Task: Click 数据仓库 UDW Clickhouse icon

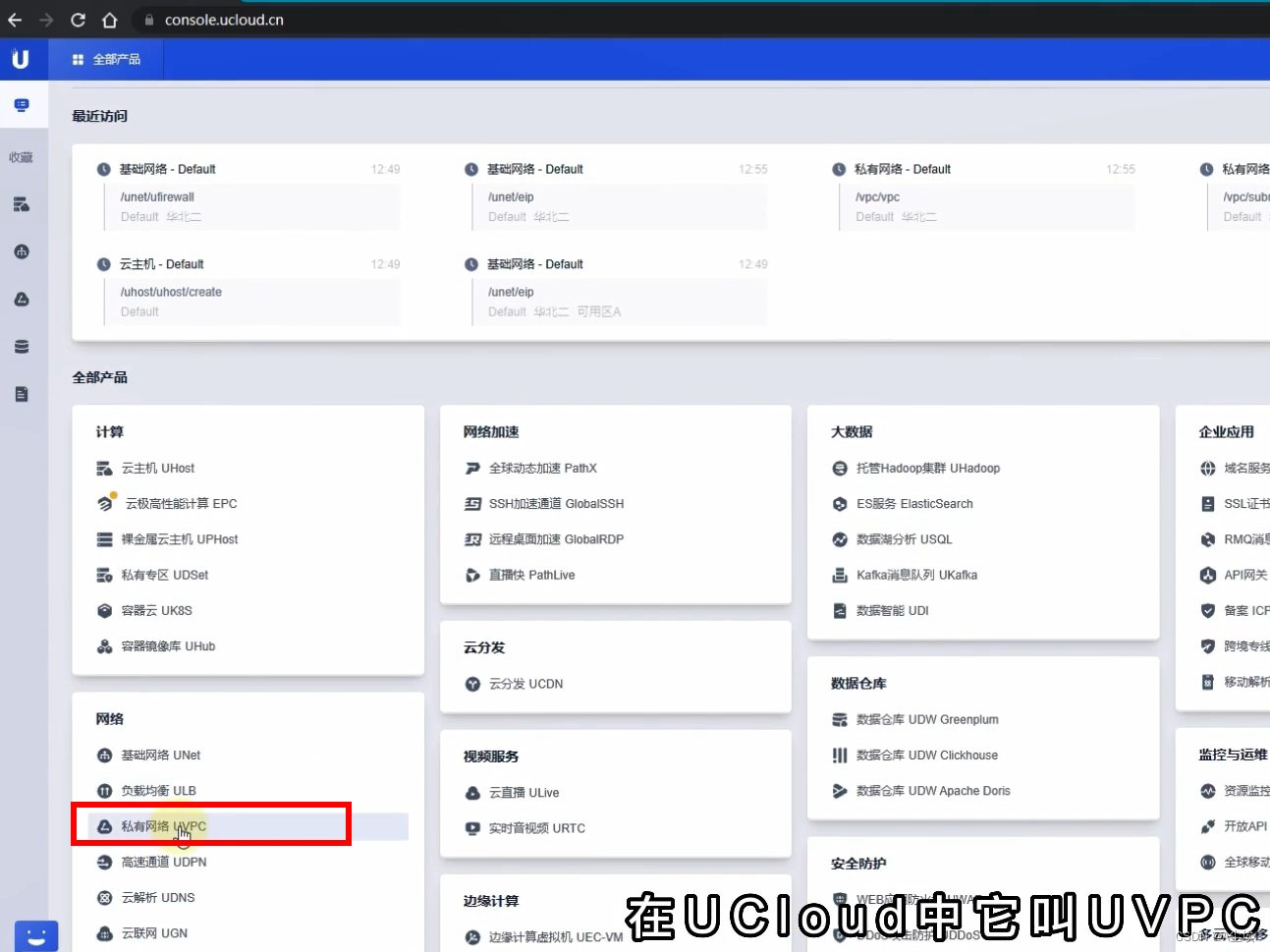Action: pos(840,756)
